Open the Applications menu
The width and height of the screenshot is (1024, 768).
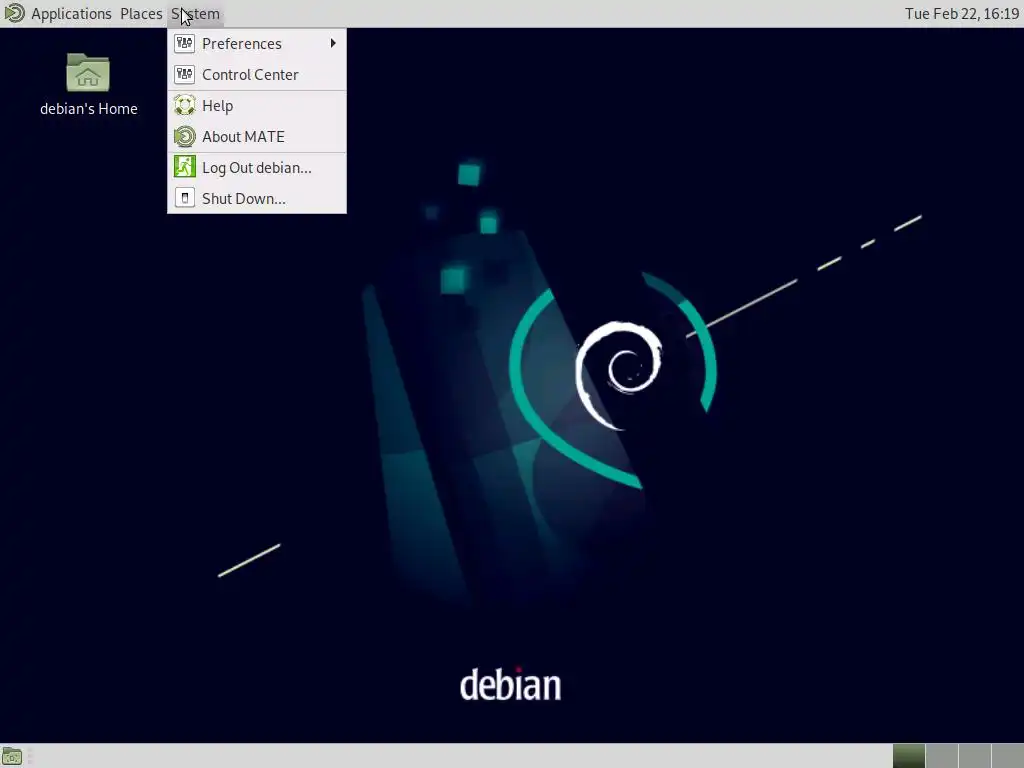[71, 14]
